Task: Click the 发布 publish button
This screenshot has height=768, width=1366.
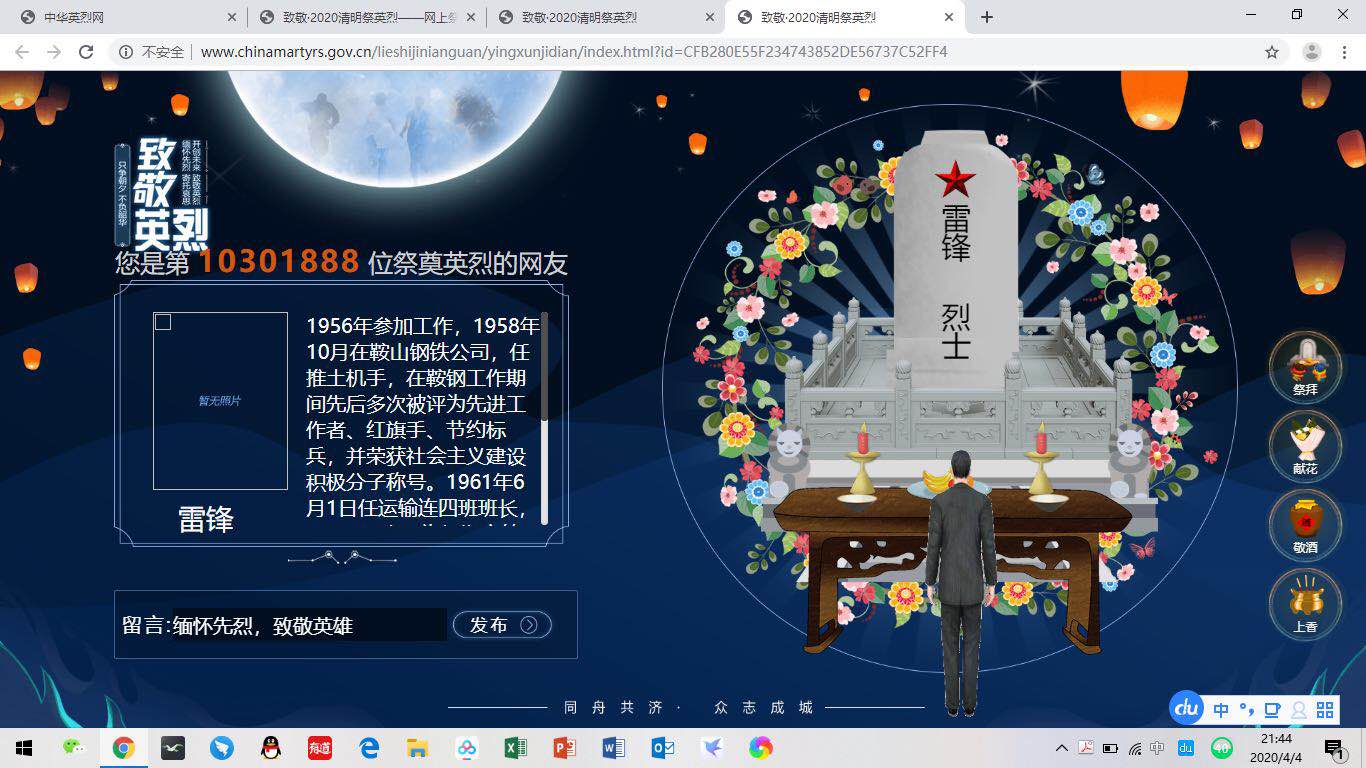Action: point(502,625)
